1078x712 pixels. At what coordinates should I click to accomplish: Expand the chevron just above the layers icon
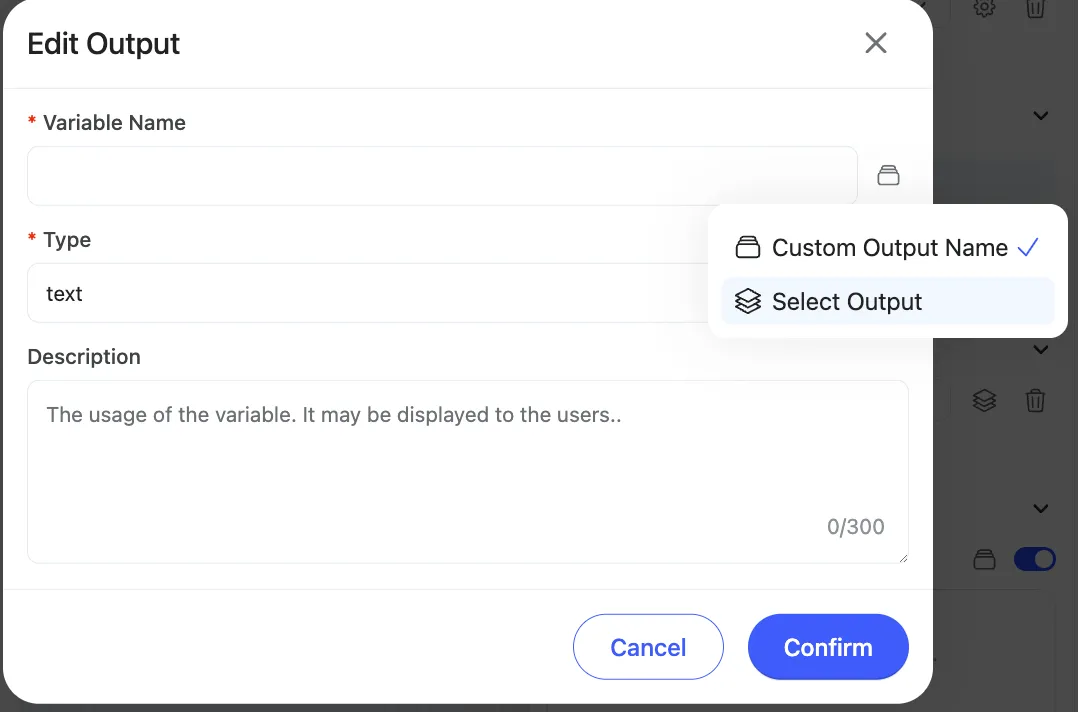coord(1040,350)
